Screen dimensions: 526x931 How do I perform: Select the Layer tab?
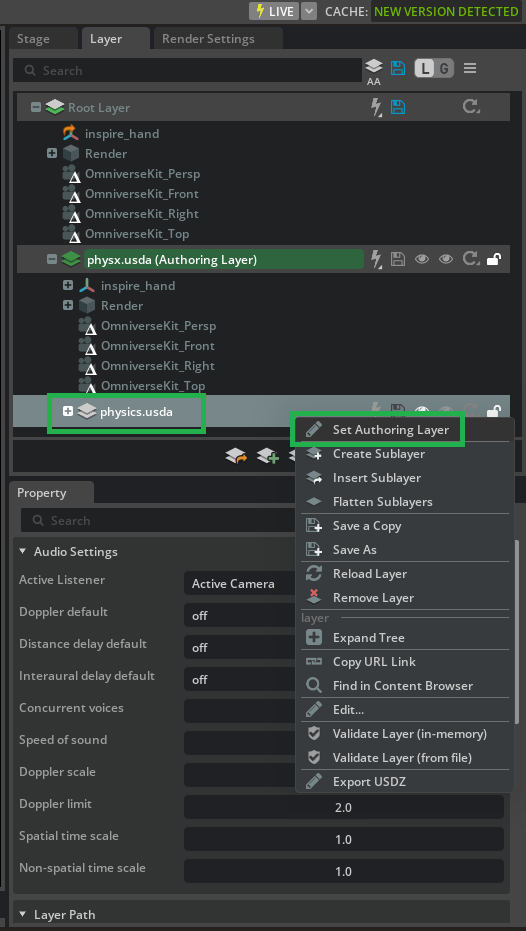pyautogui.click(x=116, y=39)
